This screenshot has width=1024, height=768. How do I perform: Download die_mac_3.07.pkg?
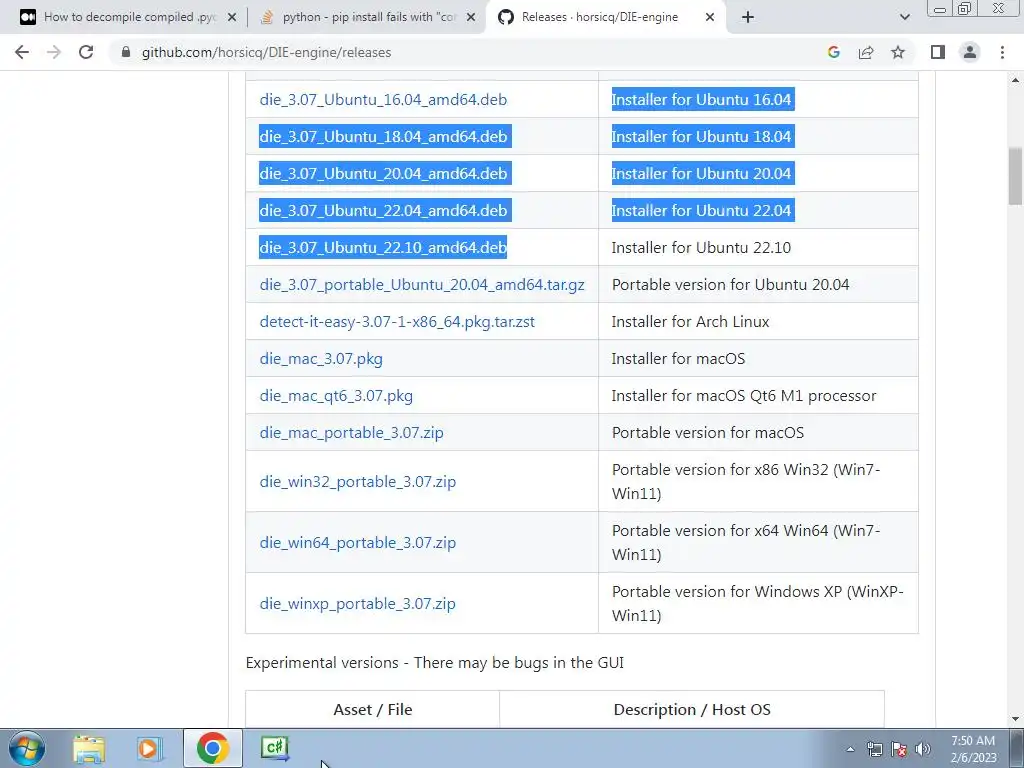pos(321,359)
